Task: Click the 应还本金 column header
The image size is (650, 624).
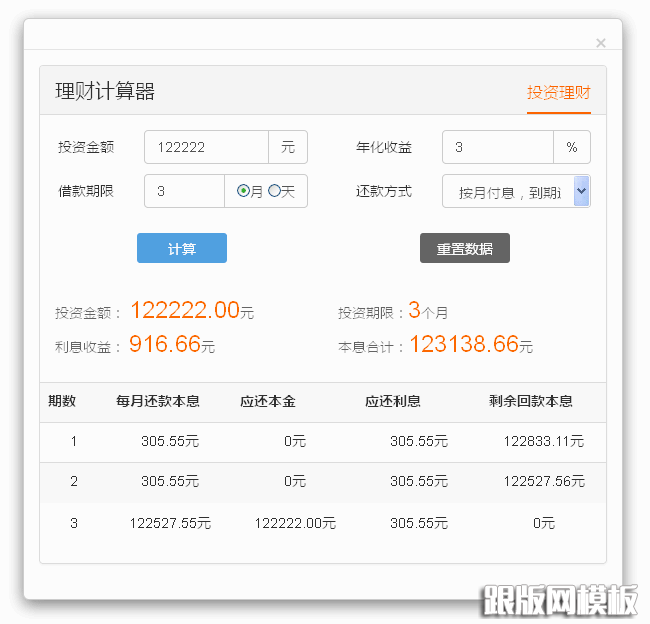Action: 267,401
